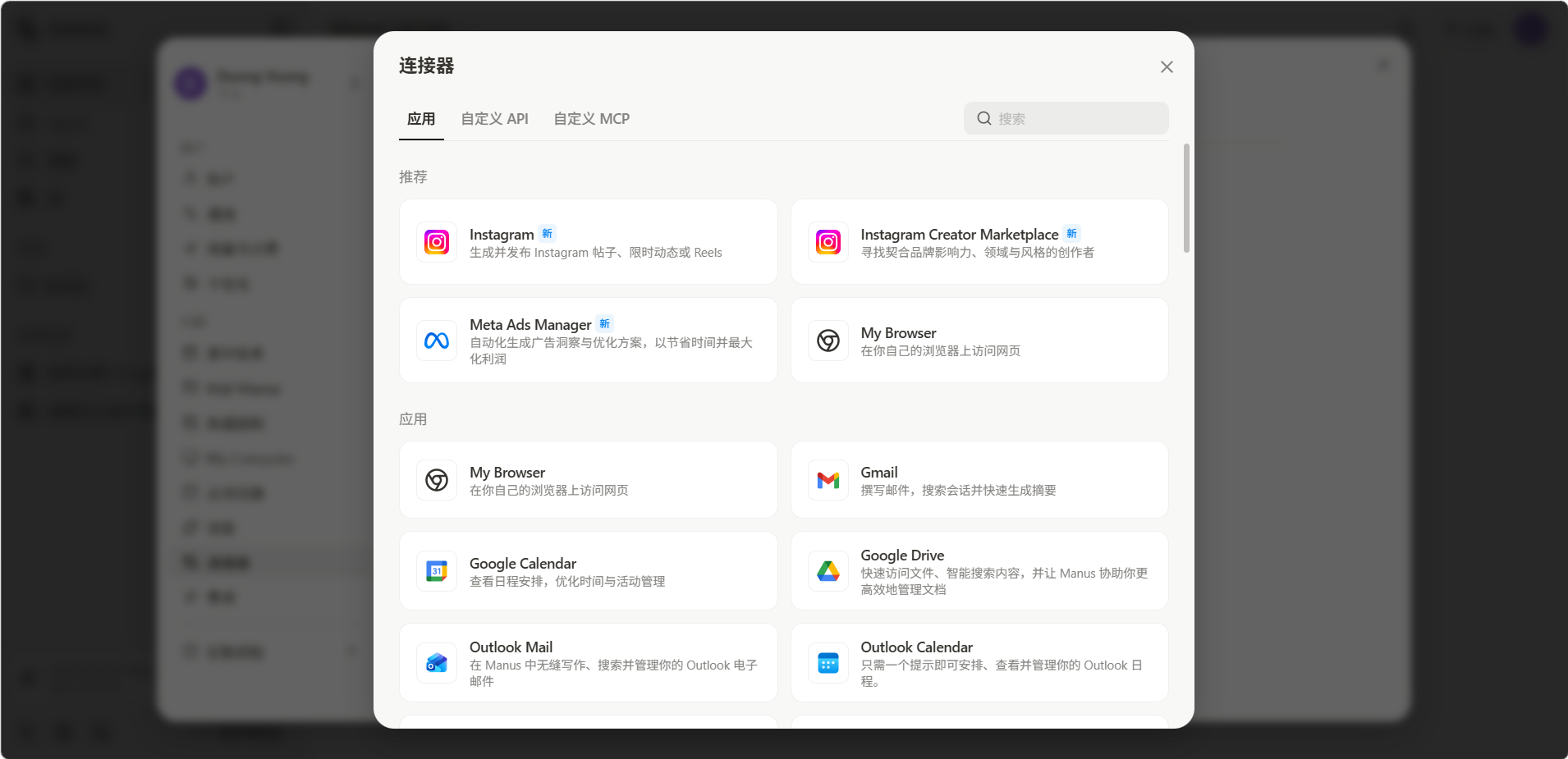Click the 连接器 dialog title
Screen dimensions: 1568x759
[x=426, y=66]
